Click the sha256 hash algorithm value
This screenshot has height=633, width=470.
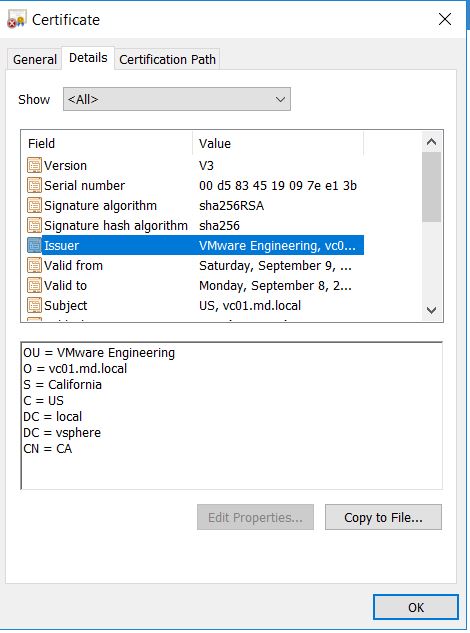coord(219,226)
